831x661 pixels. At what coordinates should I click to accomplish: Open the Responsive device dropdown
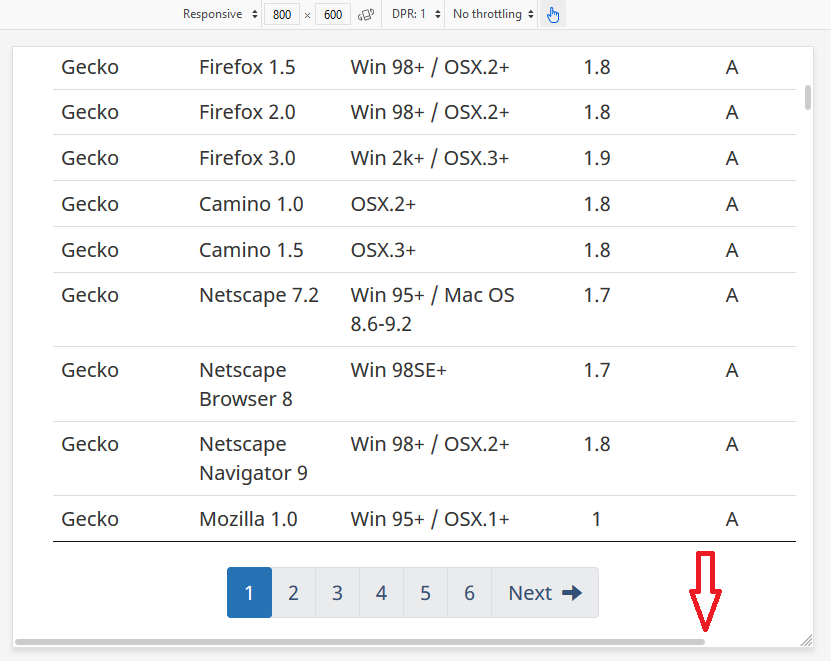tap(220, 15)
